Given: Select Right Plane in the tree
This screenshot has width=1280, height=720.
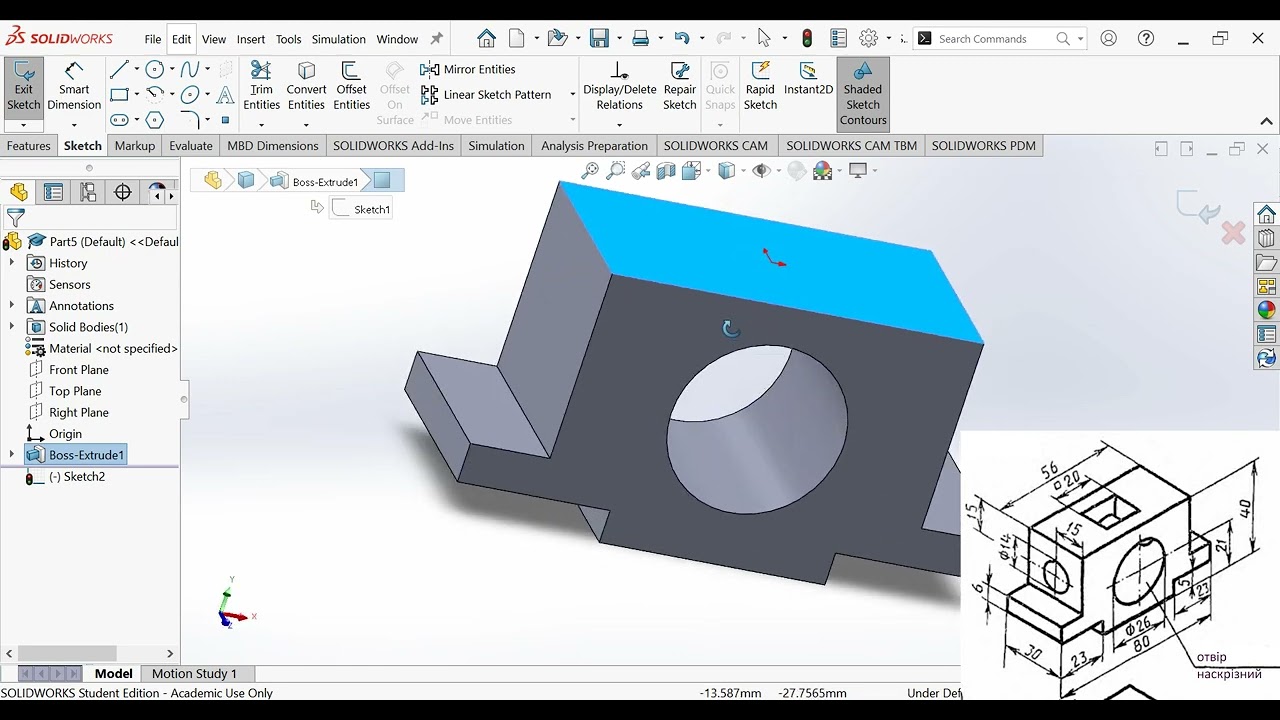Looking at the screenshot, I should coord(79,412).
